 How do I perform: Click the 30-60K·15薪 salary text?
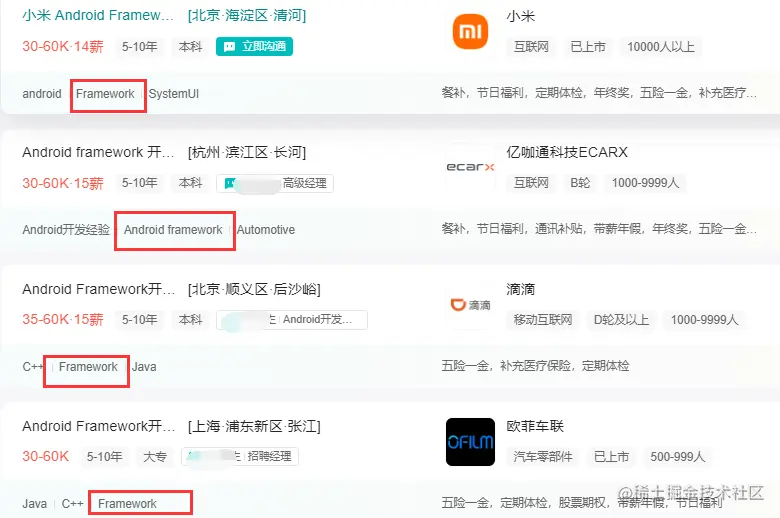(63, 183)
